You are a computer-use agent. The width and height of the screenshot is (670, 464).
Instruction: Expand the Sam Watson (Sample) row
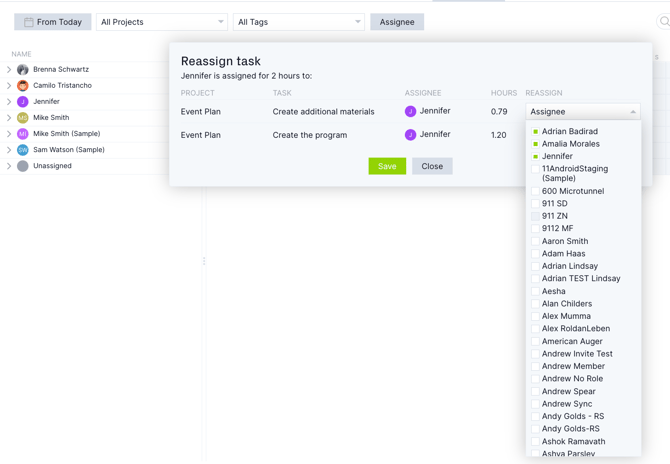[x=9, y=150]
